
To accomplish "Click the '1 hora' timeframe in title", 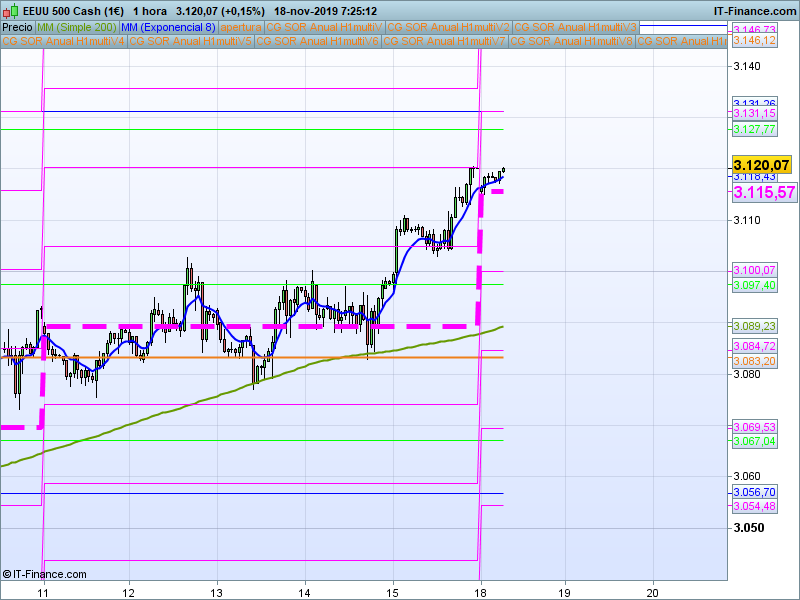I will 148,10.
